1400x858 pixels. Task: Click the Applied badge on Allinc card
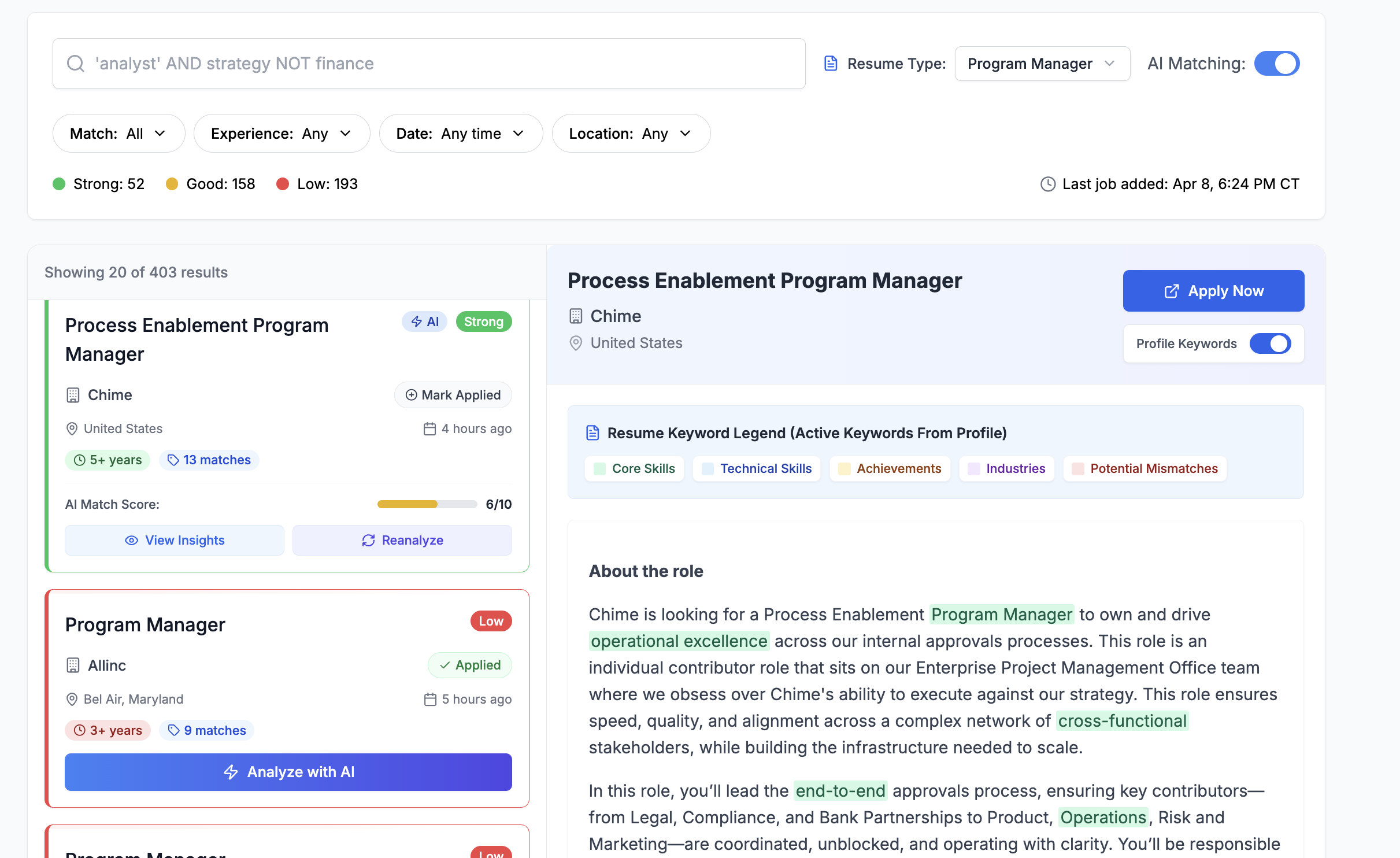coord(469,665)
